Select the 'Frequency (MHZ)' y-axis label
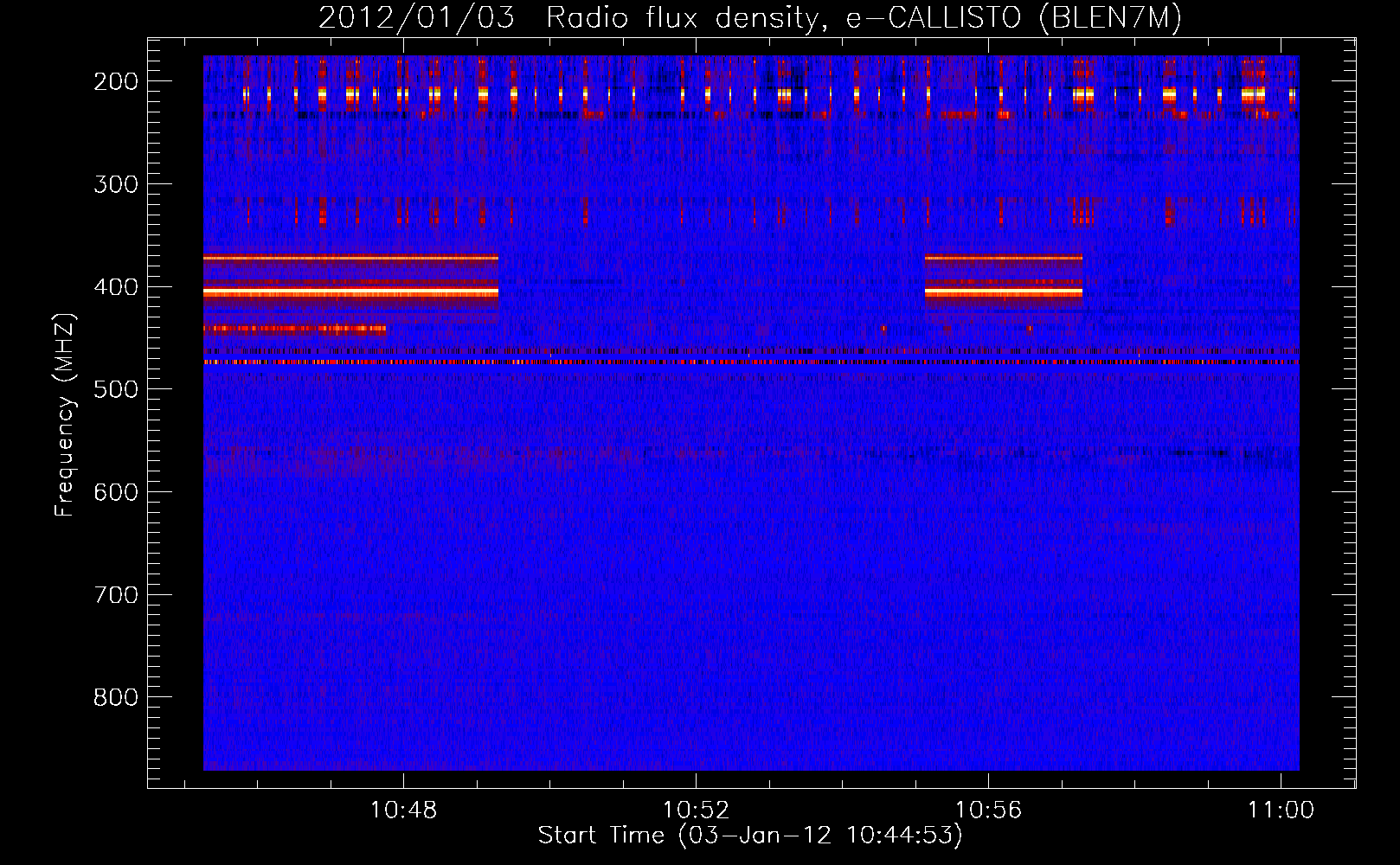This screenshot has width=1400, height=865. coord(65,414)
